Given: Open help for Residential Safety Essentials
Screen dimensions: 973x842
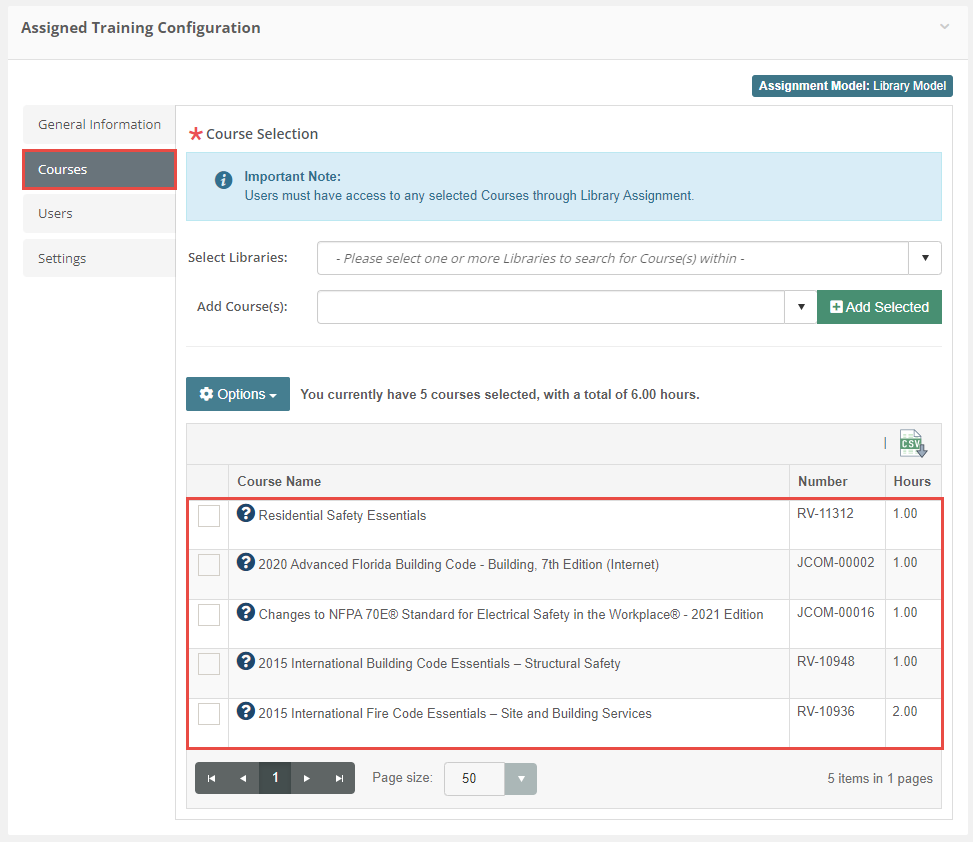Looking at the screenshot, I should pos(246,513).
